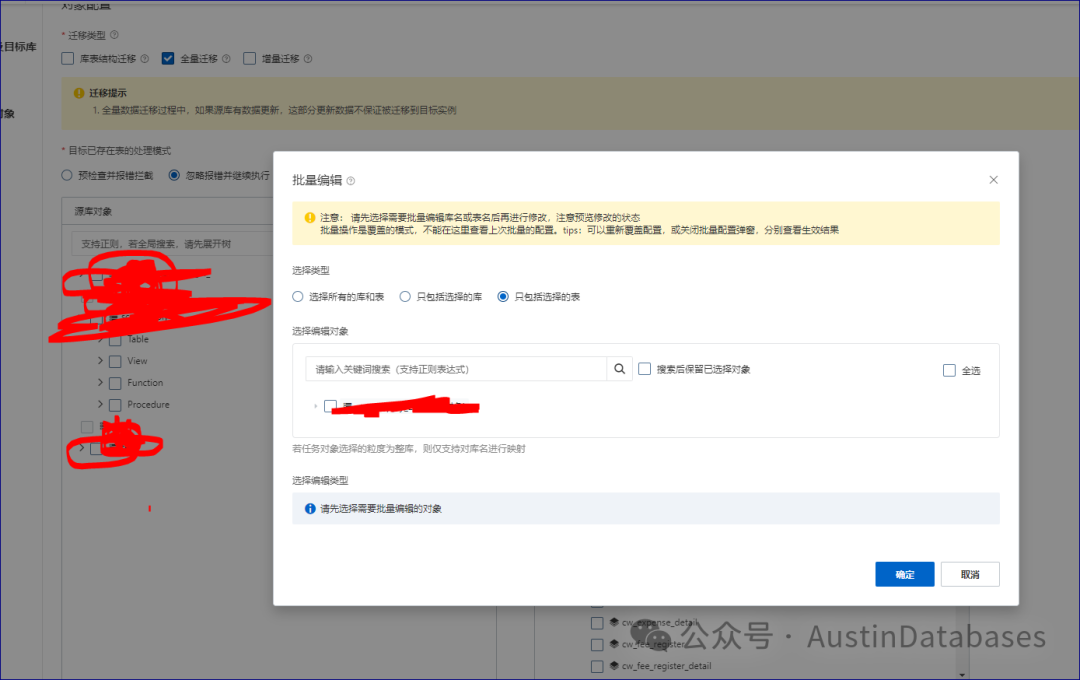The width and height of the screenshot is (1080, 680).
Task: Select the 选择所有的库和表 radio option
Action: pyautogui.click(x=298, y=297)
